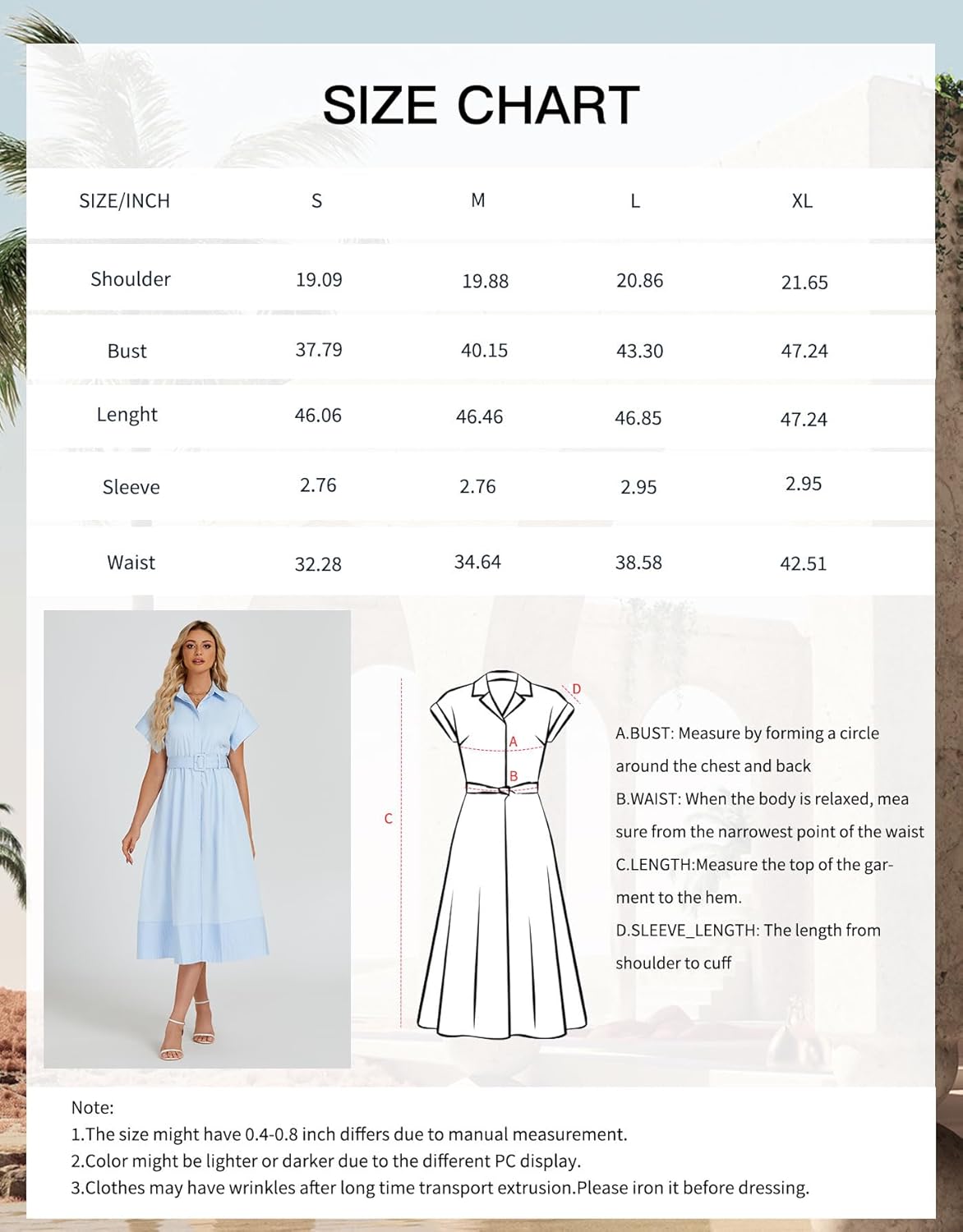
Task: Expand the Bust measurement row
Action: (127, 351)
